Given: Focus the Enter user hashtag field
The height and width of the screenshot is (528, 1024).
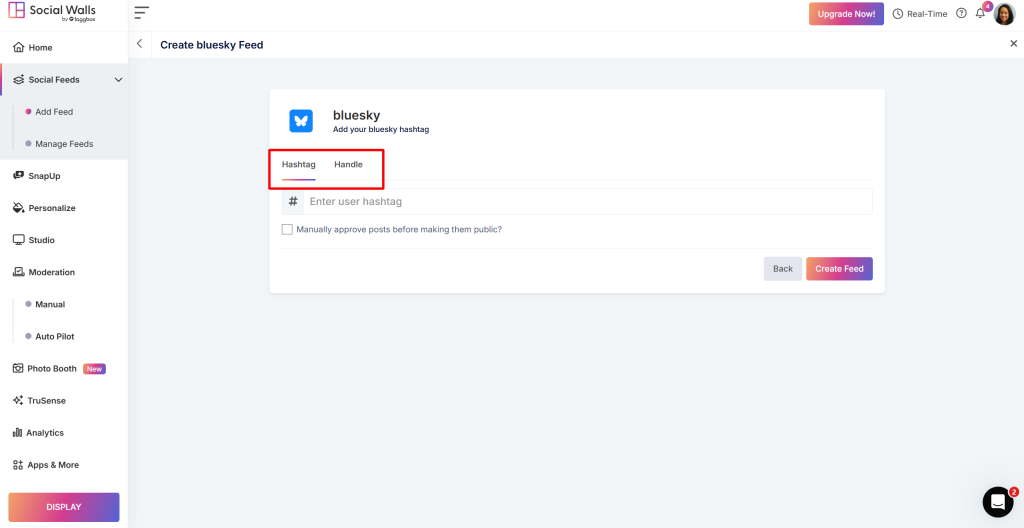Looking at the screenshot, I should pos(588,202).
